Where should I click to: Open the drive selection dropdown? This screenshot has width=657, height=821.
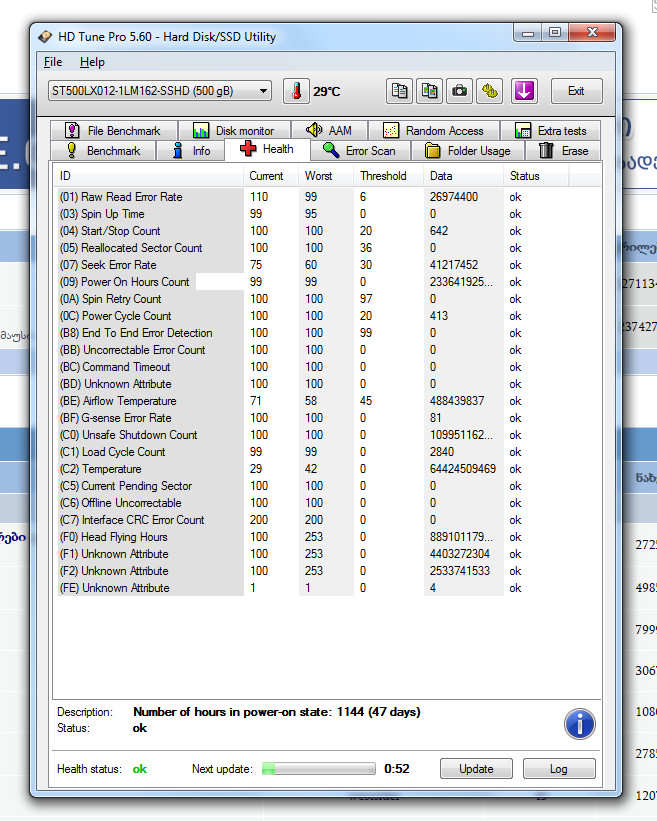160,91
